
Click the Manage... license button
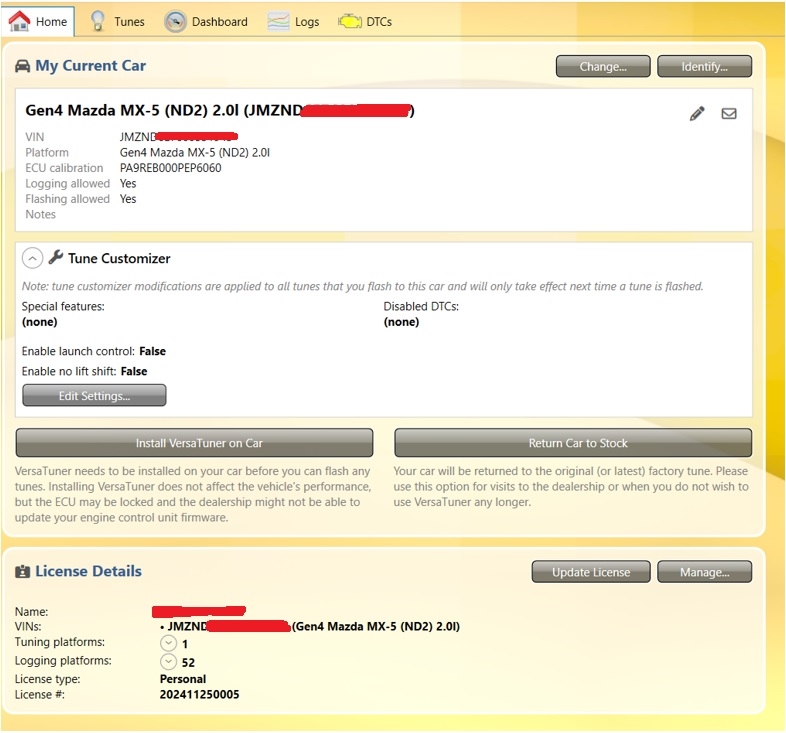(704, 572)
